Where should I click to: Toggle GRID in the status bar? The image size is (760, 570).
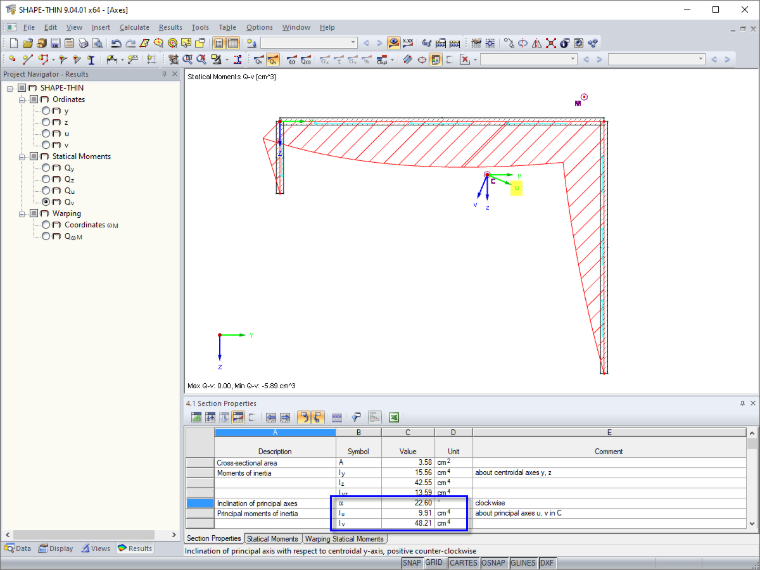(434, 563)
